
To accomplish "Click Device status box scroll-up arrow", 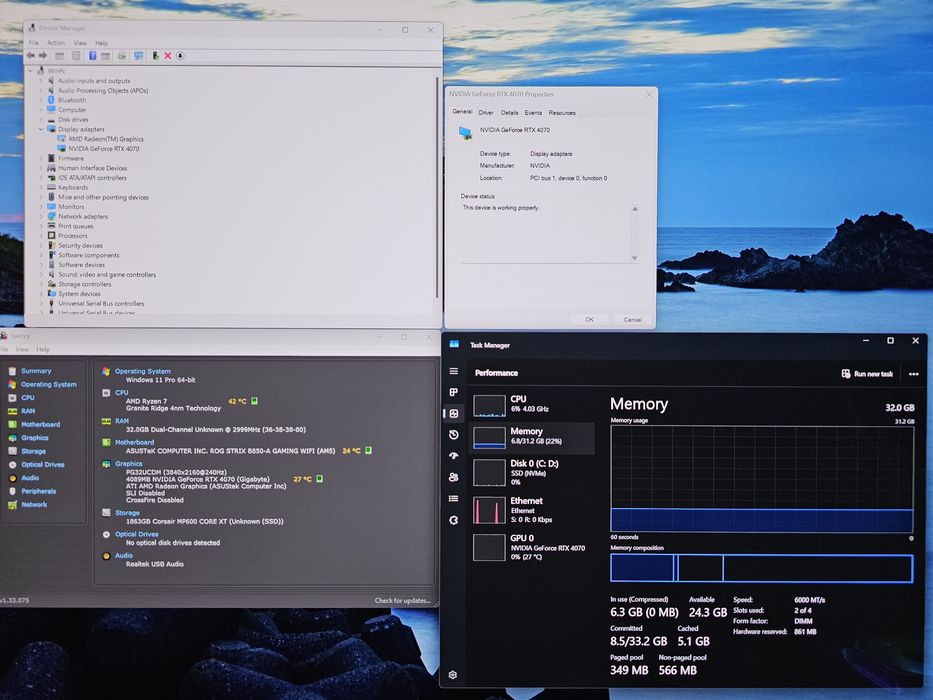I will (x=634, y=209).
